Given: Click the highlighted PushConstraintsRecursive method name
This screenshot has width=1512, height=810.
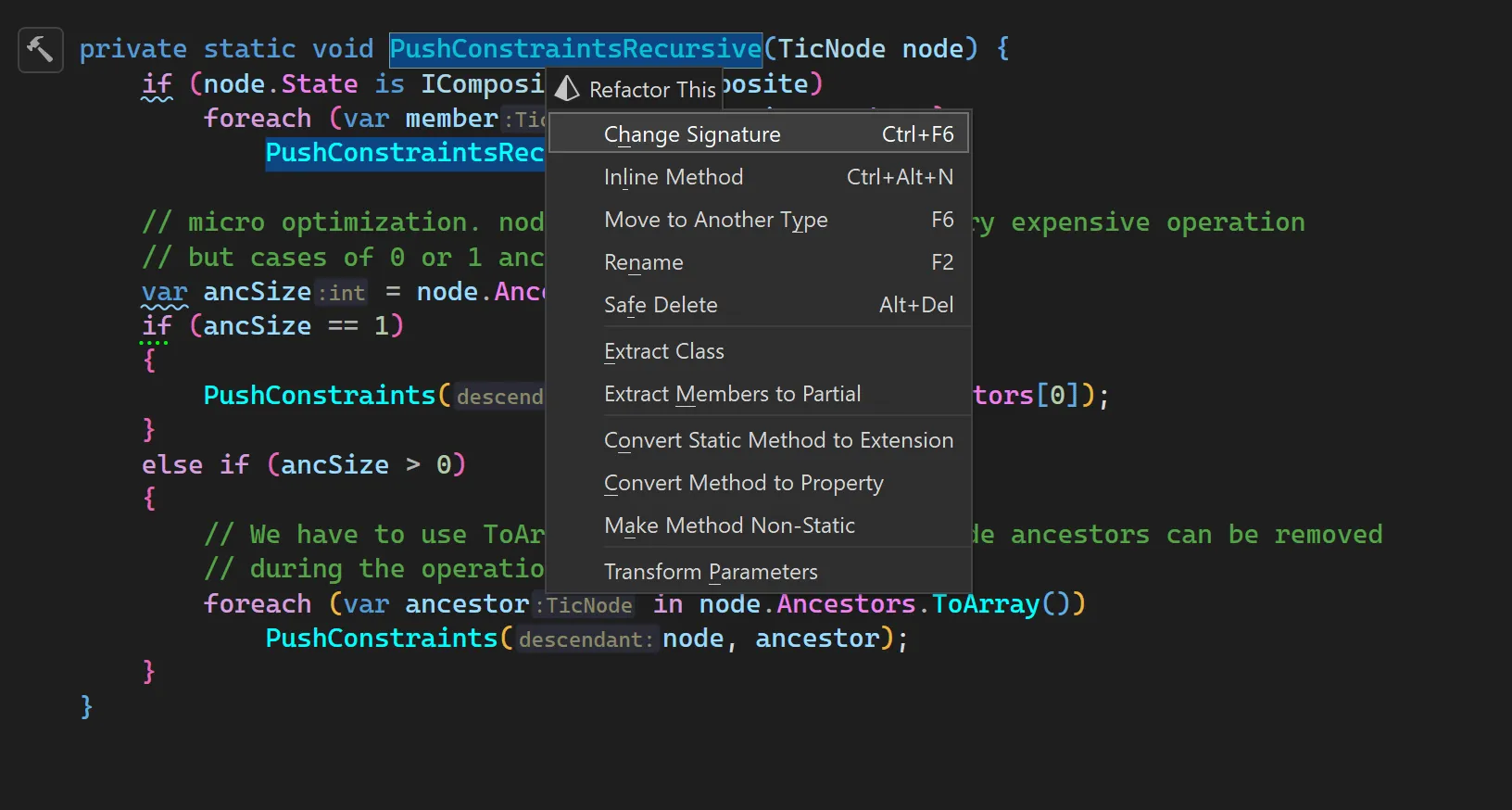Looking at the screenshot, I should (x=575, y=48).
